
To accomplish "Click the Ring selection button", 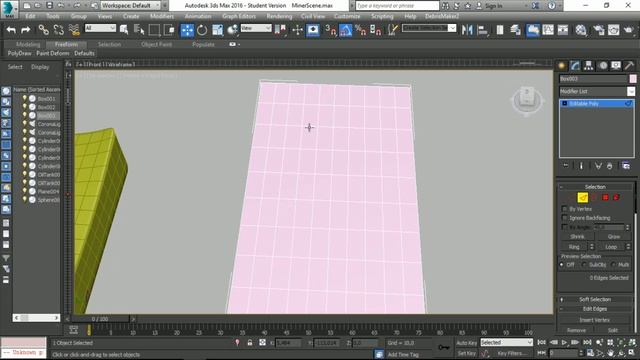I will pyautogui.click(x=574, y=247).
